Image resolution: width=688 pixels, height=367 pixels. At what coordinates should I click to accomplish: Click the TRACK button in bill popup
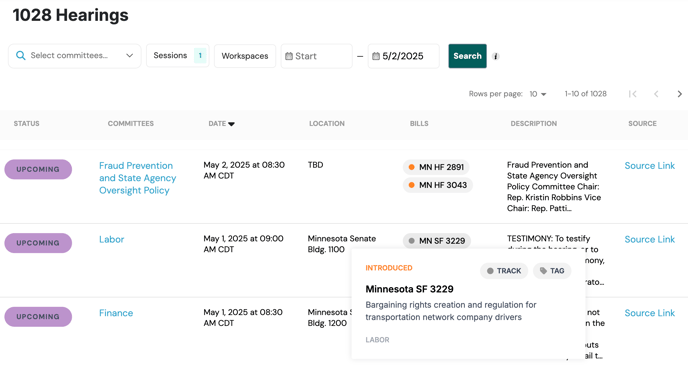point(504,271)
